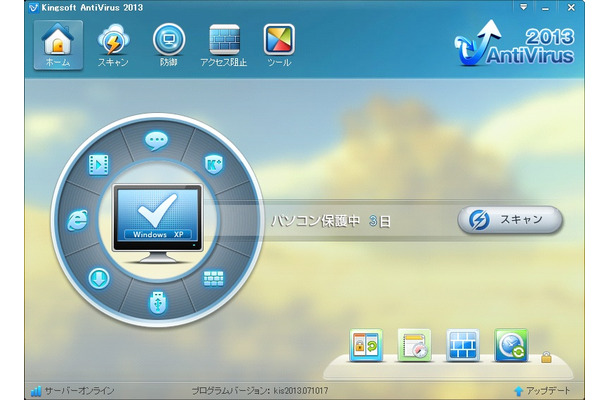The image size is (610, 400).
Task: Click the chat bubble protection icon
Action: 156,140
